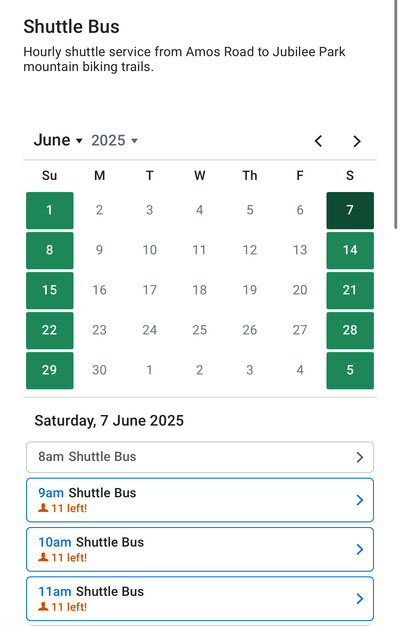The height and width of the screenshot is (626, 400).
Task: Select Saturday 7 June on calendar
Action: (x=350, y=210)
